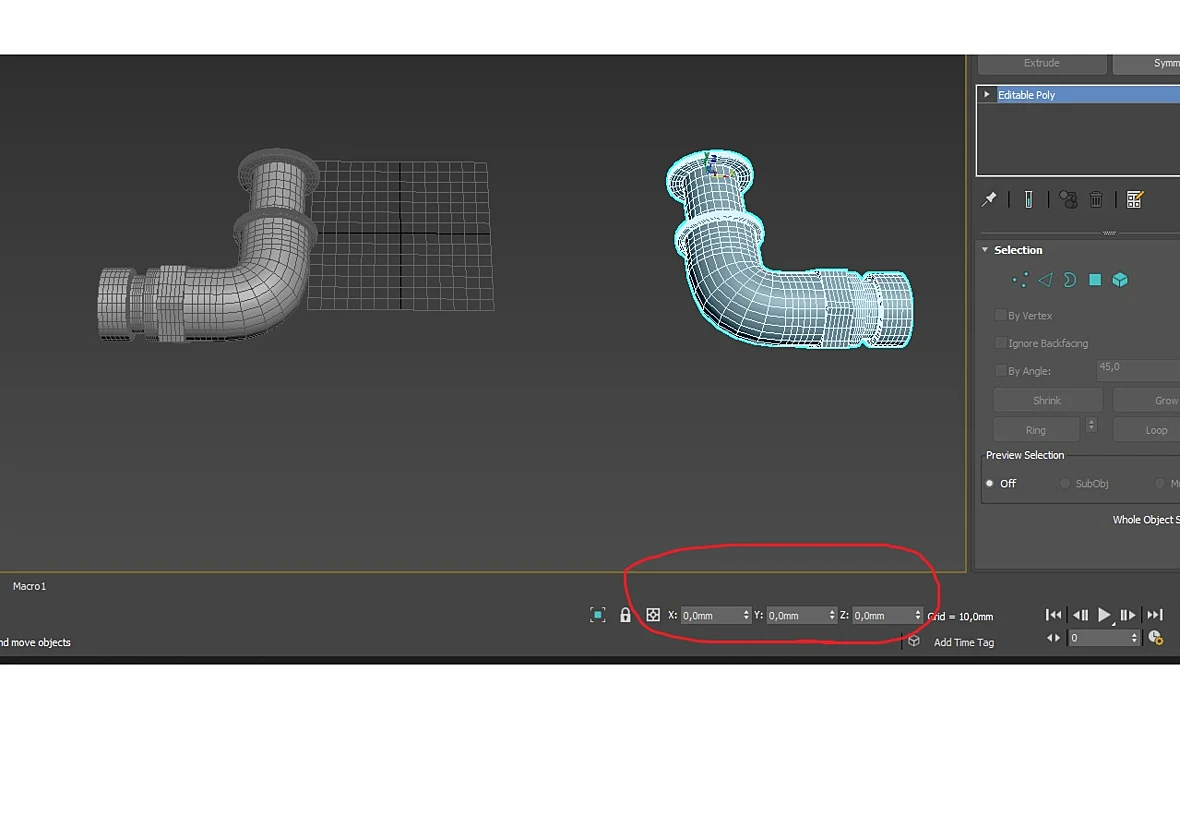
Task: Select Edge sub-object level icon
Action: pyautogui.click(x=1045, y=280)
